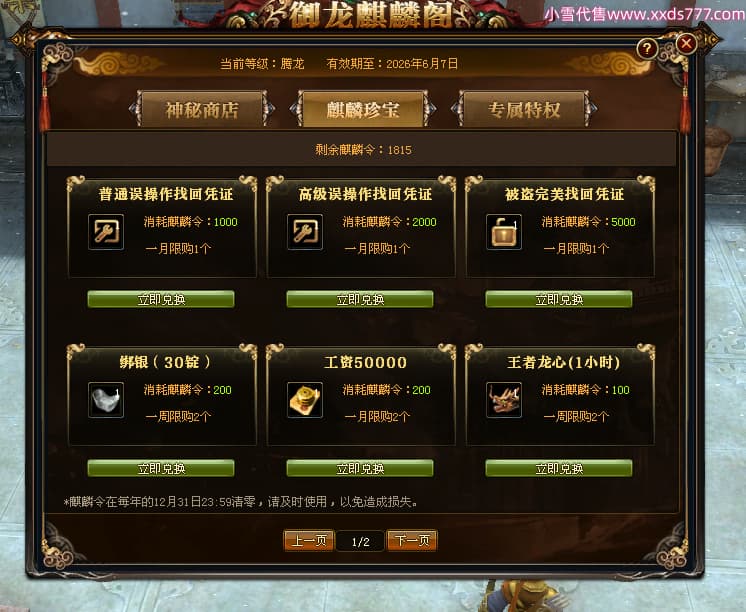Close the 御龙麒麟阁 window with red X

[x=686, y=44]
